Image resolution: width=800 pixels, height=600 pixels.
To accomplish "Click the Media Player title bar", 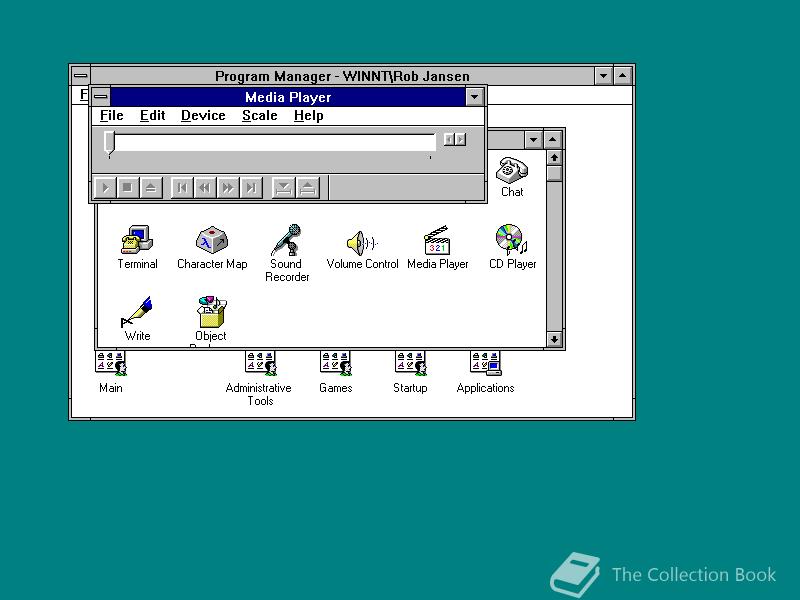I will (x=288, y=97).
